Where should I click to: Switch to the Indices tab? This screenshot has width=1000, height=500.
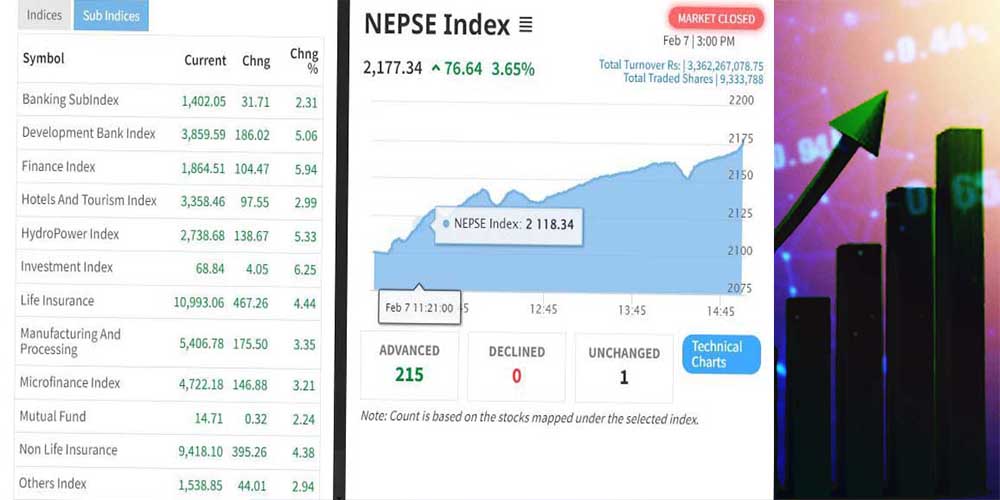click(x=44, y=15)
